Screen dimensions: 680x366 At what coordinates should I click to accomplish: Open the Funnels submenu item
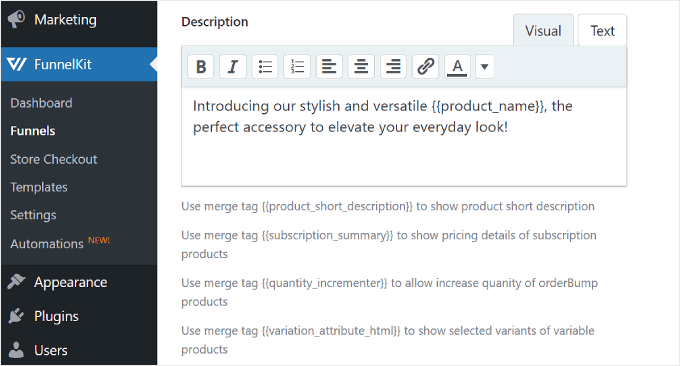point(33,131)
